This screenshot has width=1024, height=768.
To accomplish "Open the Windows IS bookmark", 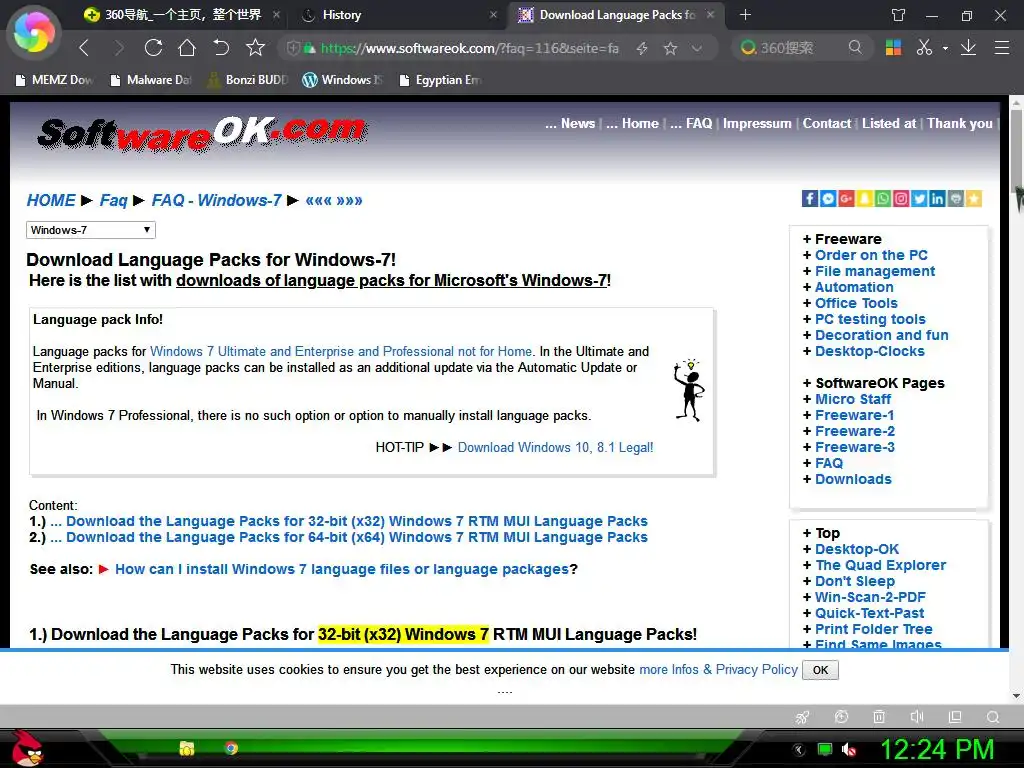I will coord(343,80).
